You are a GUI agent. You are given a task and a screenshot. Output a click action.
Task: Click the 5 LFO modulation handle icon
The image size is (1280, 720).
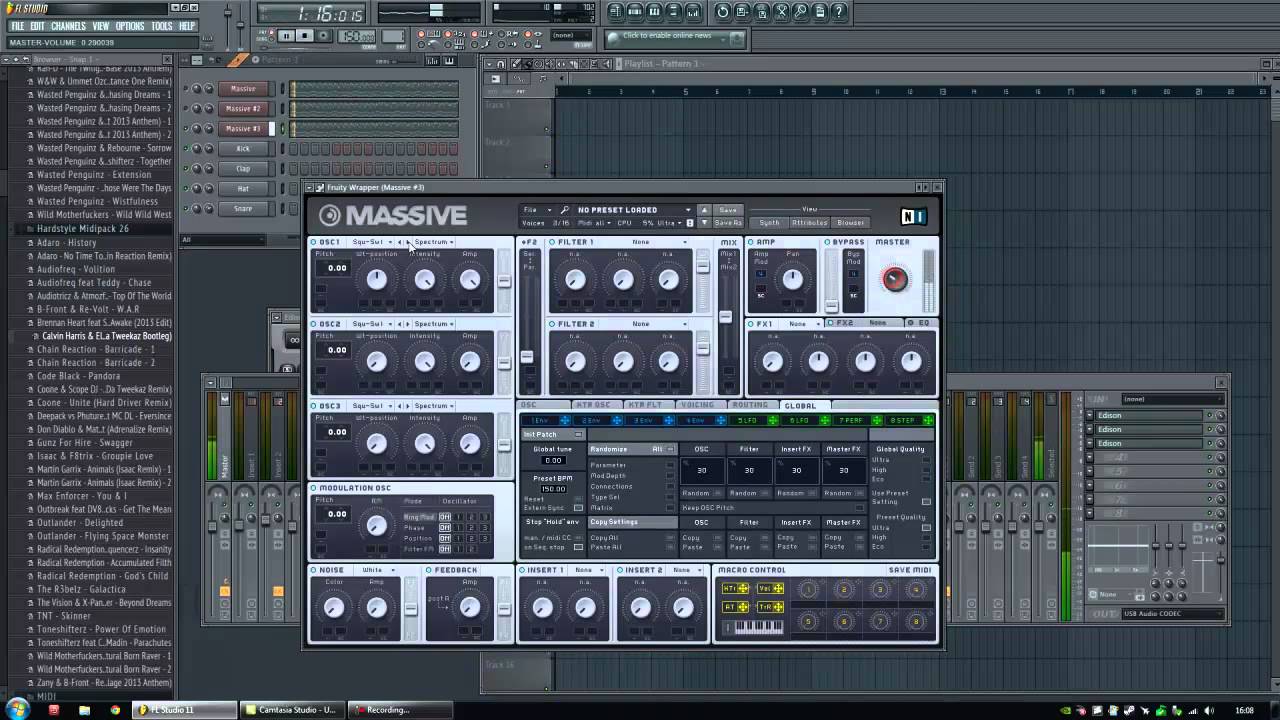tap(773, 421)
